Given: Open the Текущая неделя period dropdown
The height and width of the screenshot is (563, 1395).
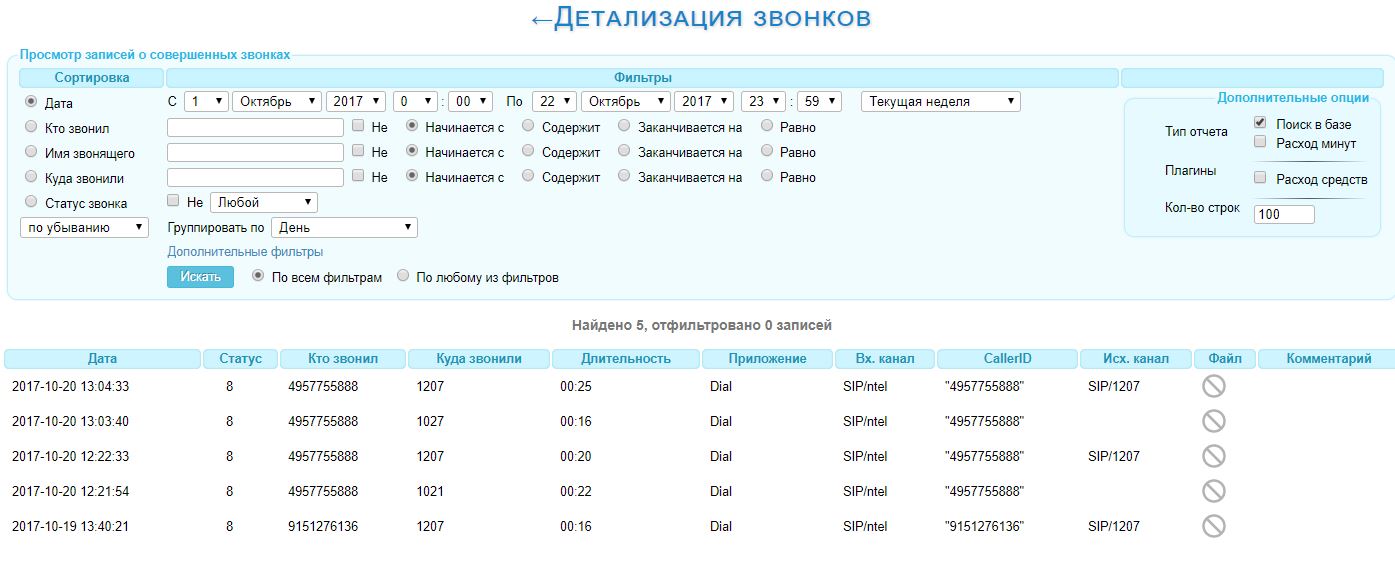Looking at the screenshot, I should pos(940,101).
